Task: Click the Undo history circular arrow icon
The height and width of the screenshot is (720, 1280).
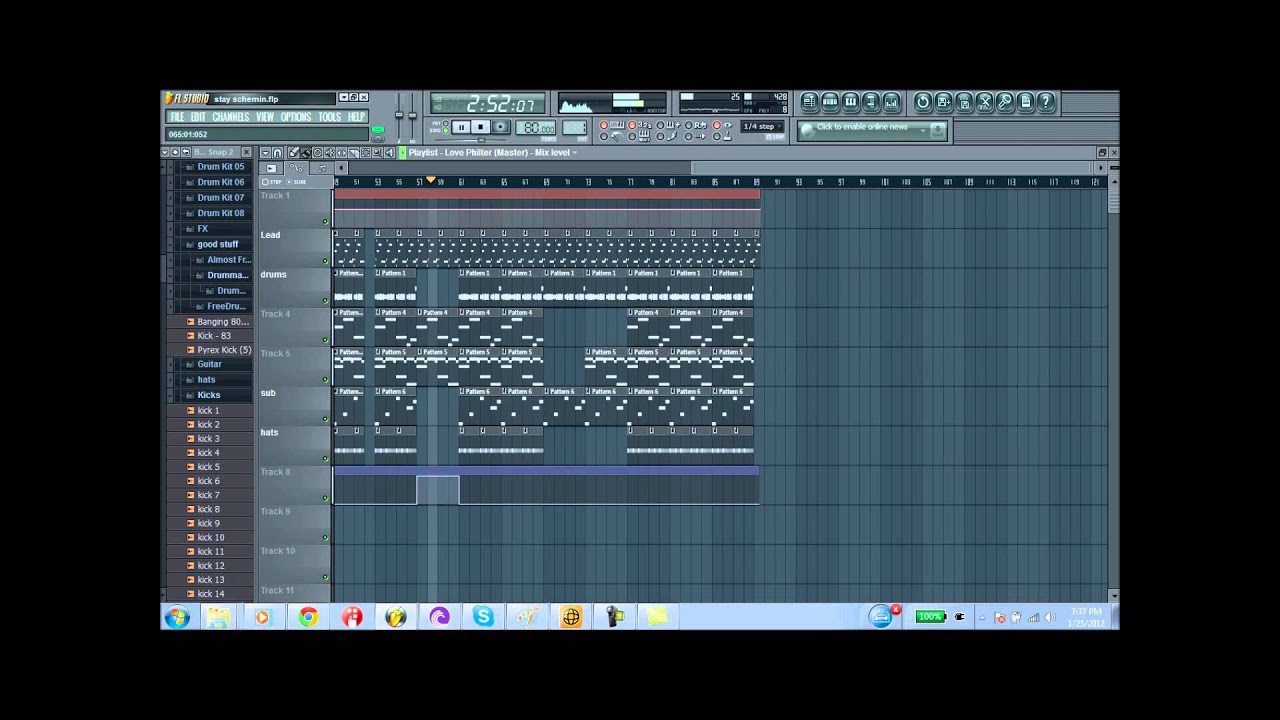Action: pyautogui.click(x=923, y=102)
